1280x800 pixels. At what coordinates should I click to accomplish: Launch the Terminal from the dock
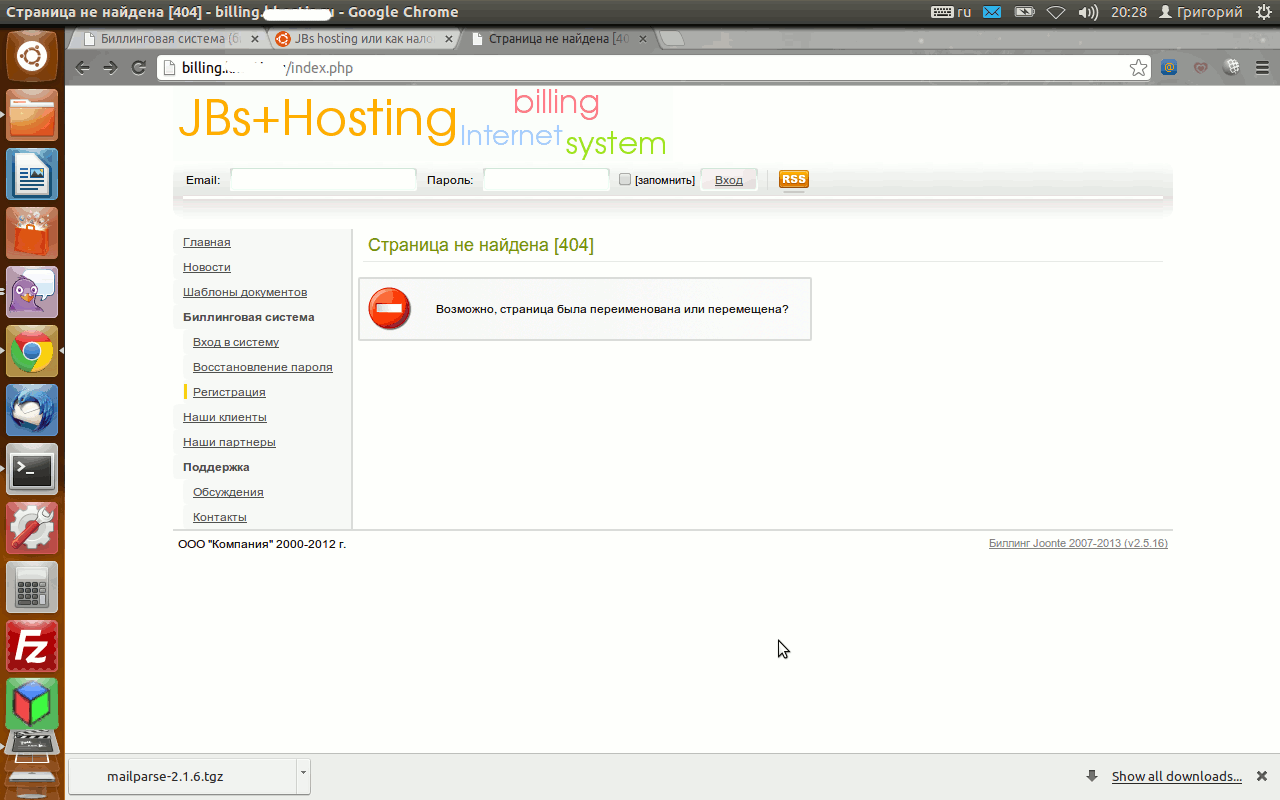[x=32, y=469]
